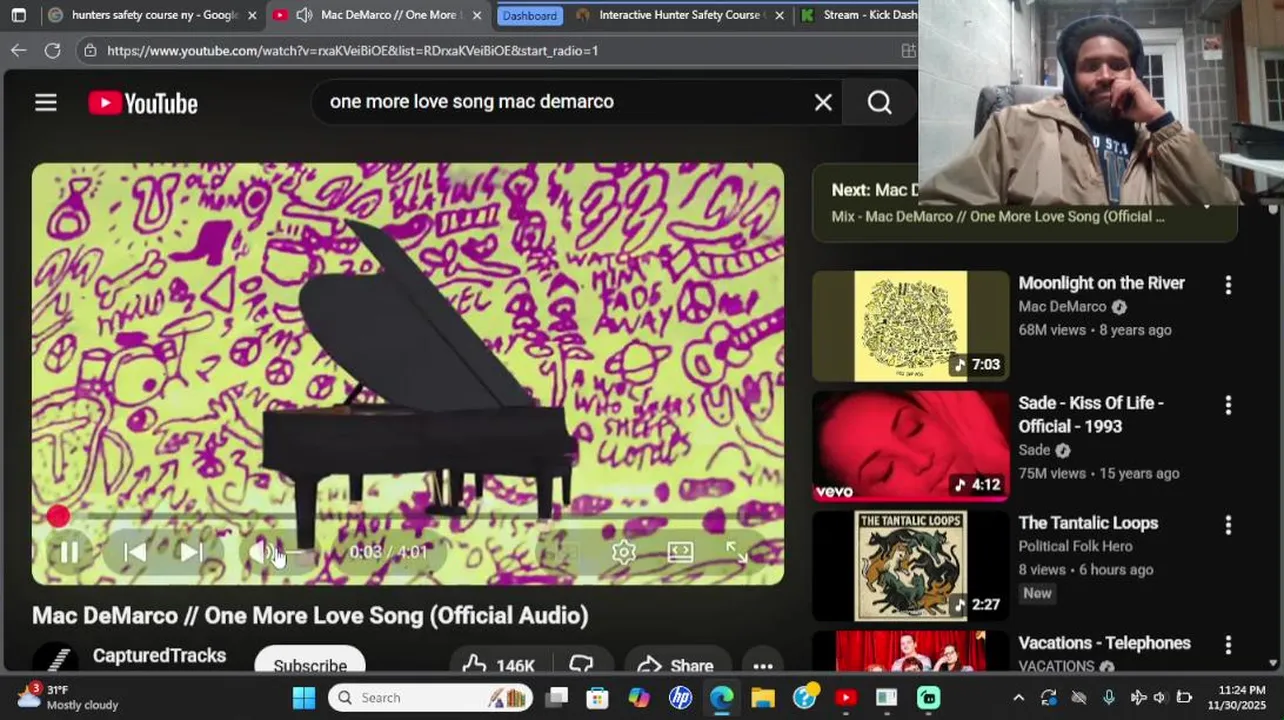
Task: Open the browser tab actions menu
Action: (18, 15)
